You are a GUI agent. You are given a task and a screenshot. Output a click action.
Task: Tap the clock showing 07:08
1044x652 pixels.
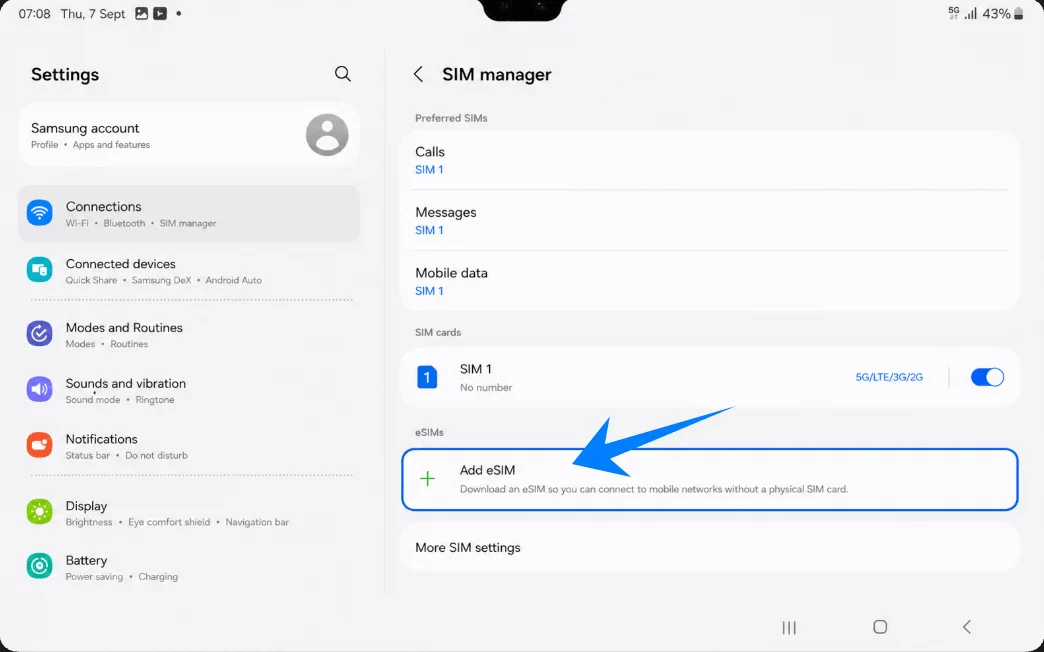(35, 14)
